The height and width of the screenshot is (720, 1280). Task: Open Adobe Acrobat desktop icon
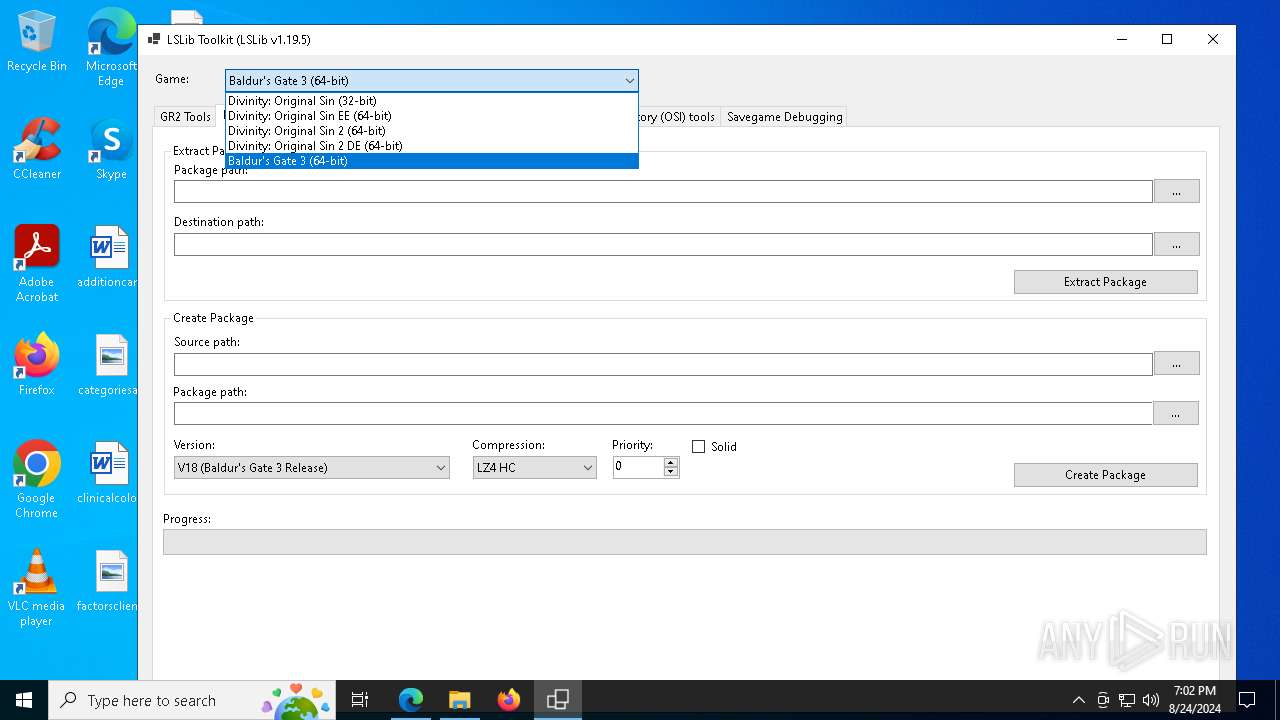click(37, 263)
